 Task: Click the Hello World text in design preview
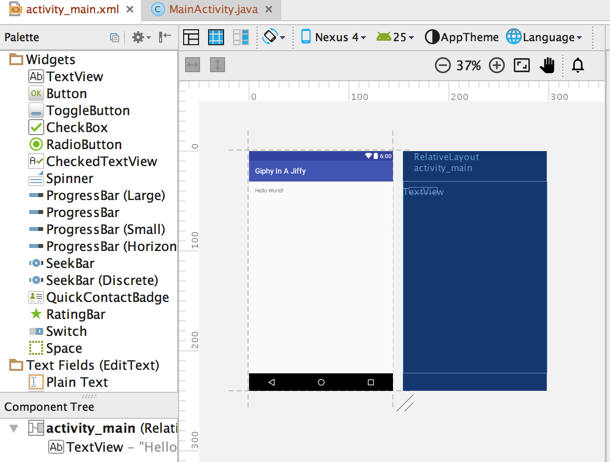click(269, 191)
